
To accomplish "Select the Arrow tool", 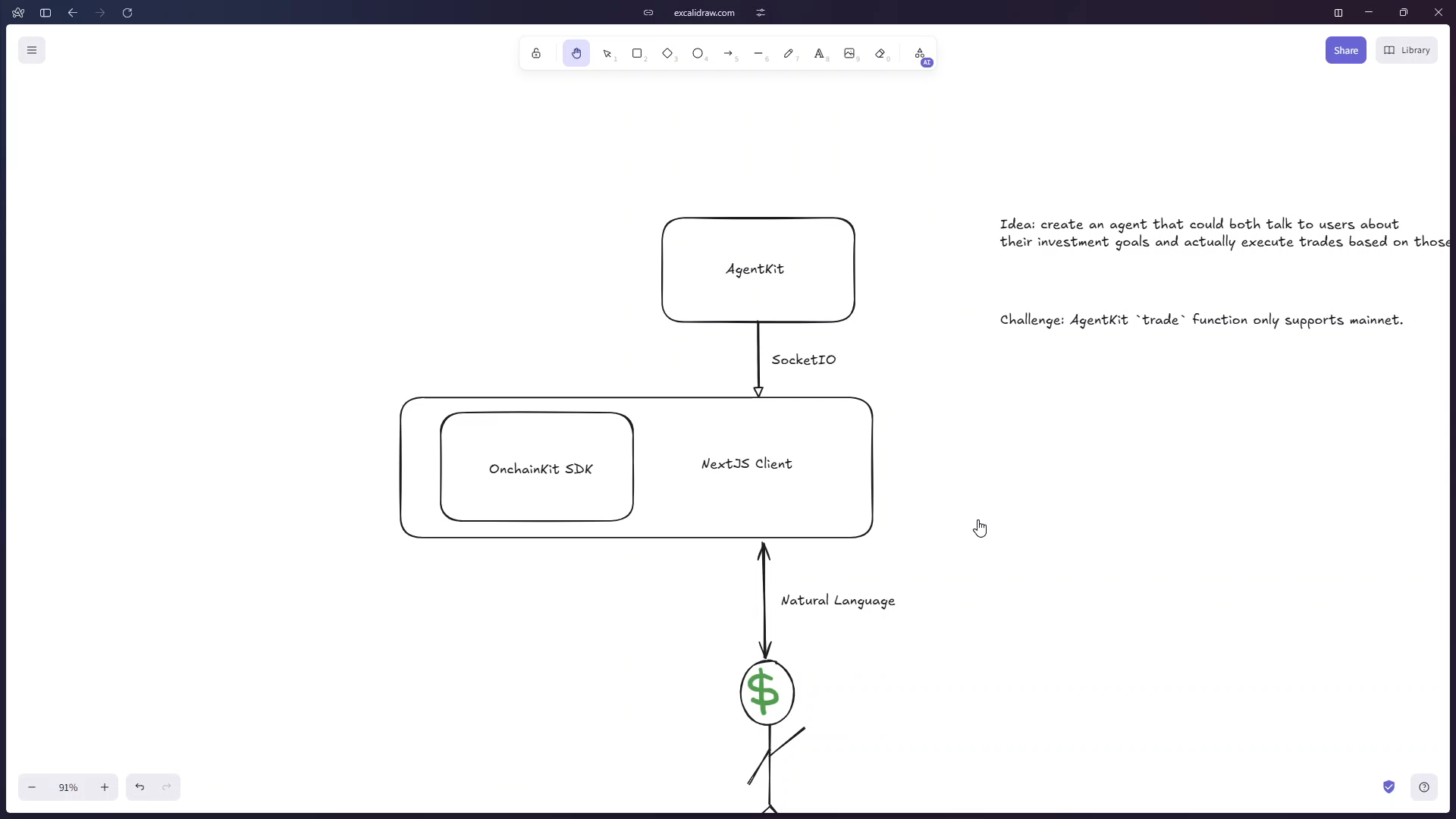I will click(728, 53).
